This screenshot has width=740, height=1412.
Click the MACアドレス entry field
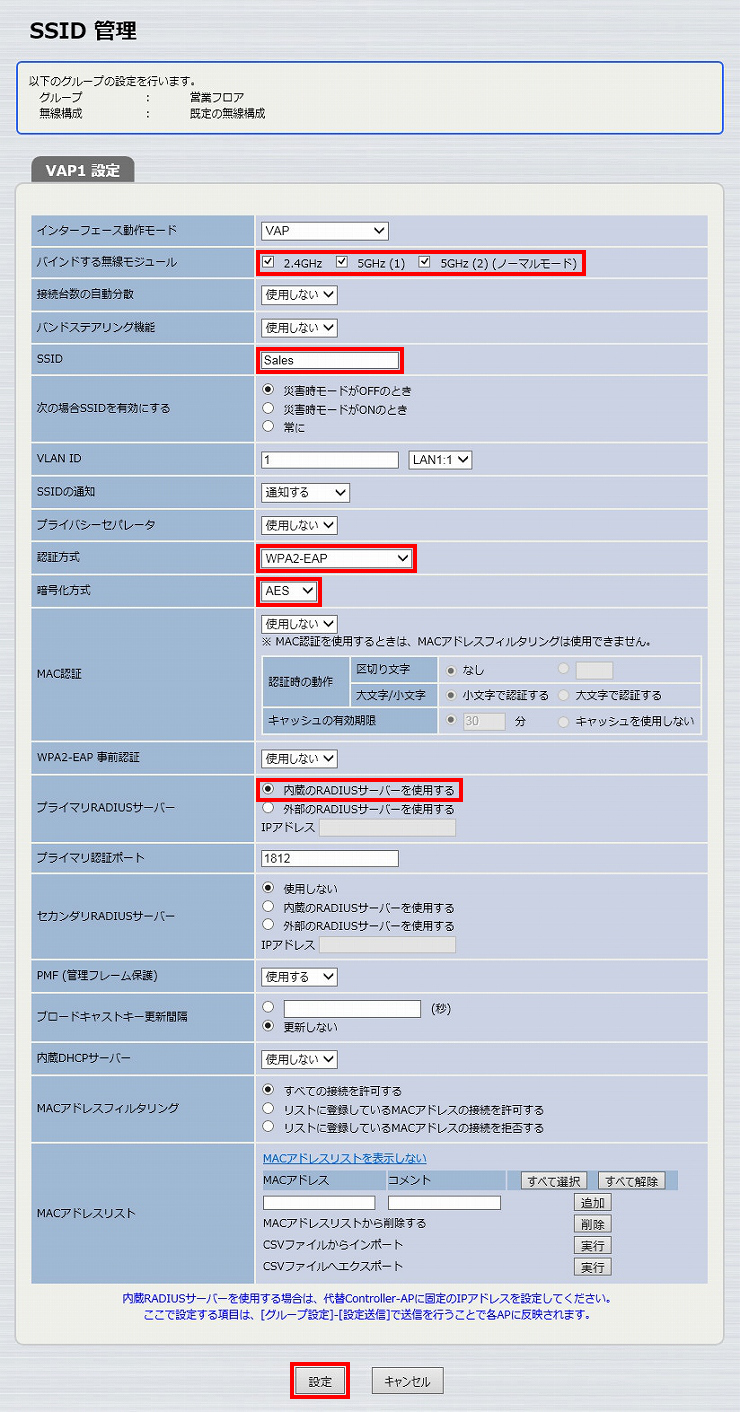tap(319, 1203)
